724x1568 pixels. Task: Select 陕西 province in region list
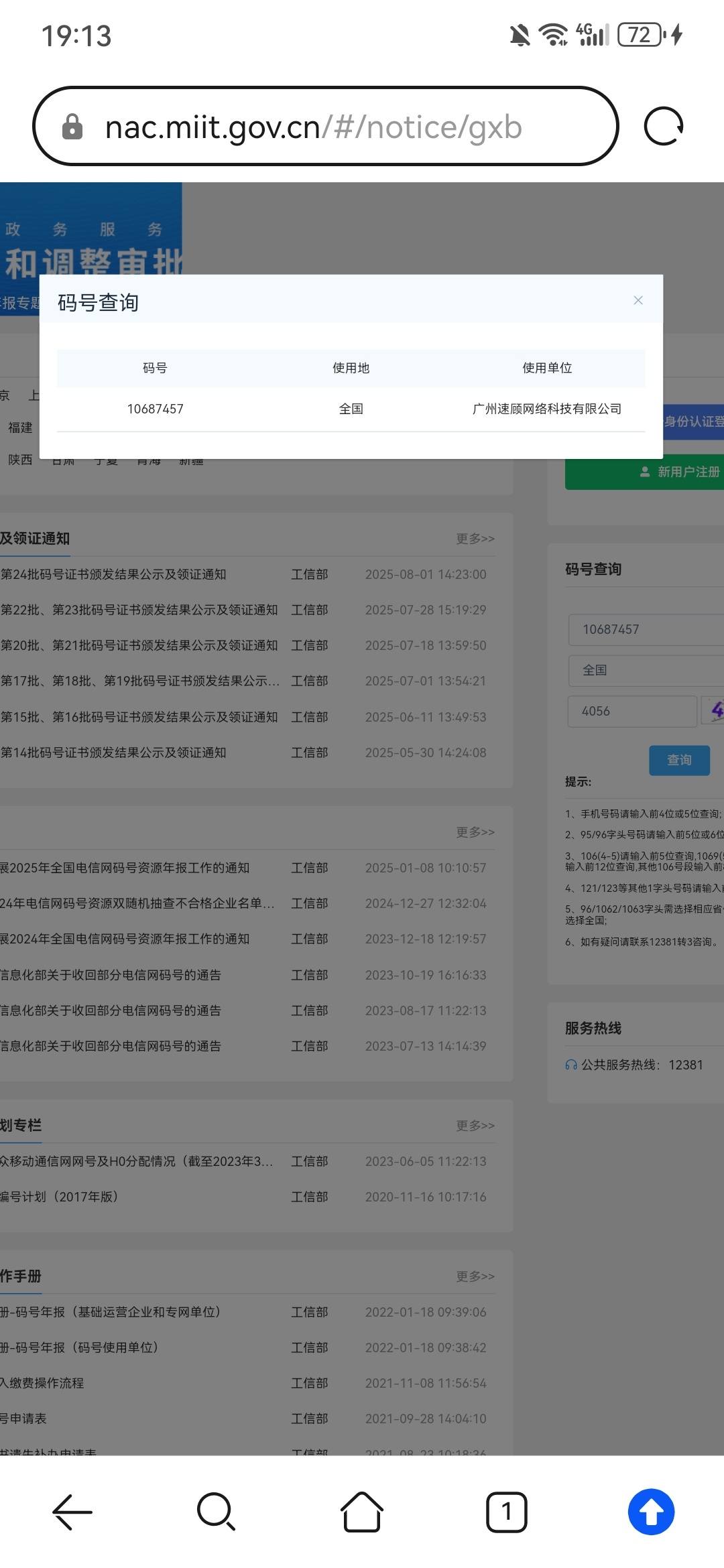(x=20, y=460)
